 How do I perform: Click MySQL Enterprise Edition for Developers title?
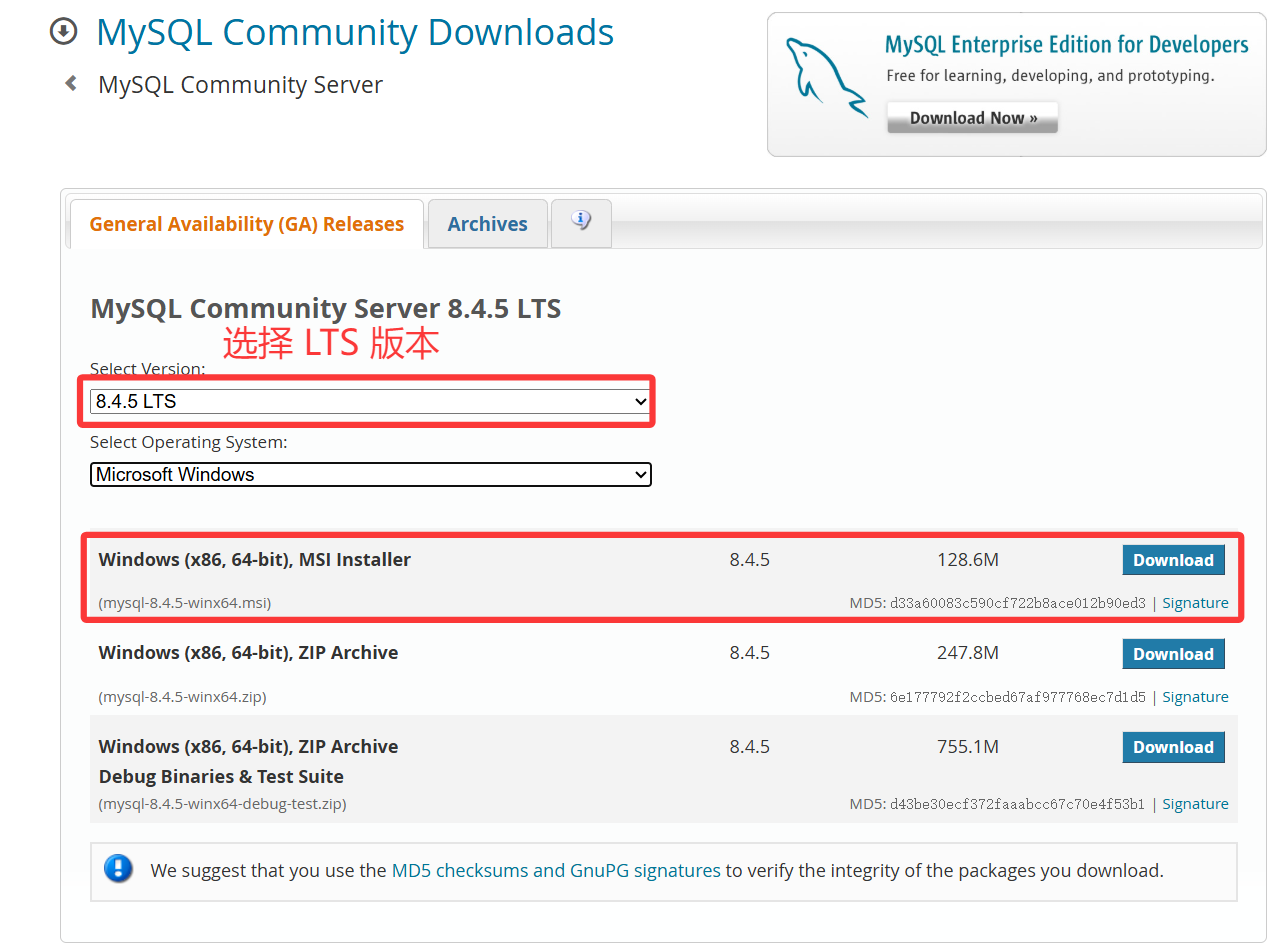(1067, 45)
